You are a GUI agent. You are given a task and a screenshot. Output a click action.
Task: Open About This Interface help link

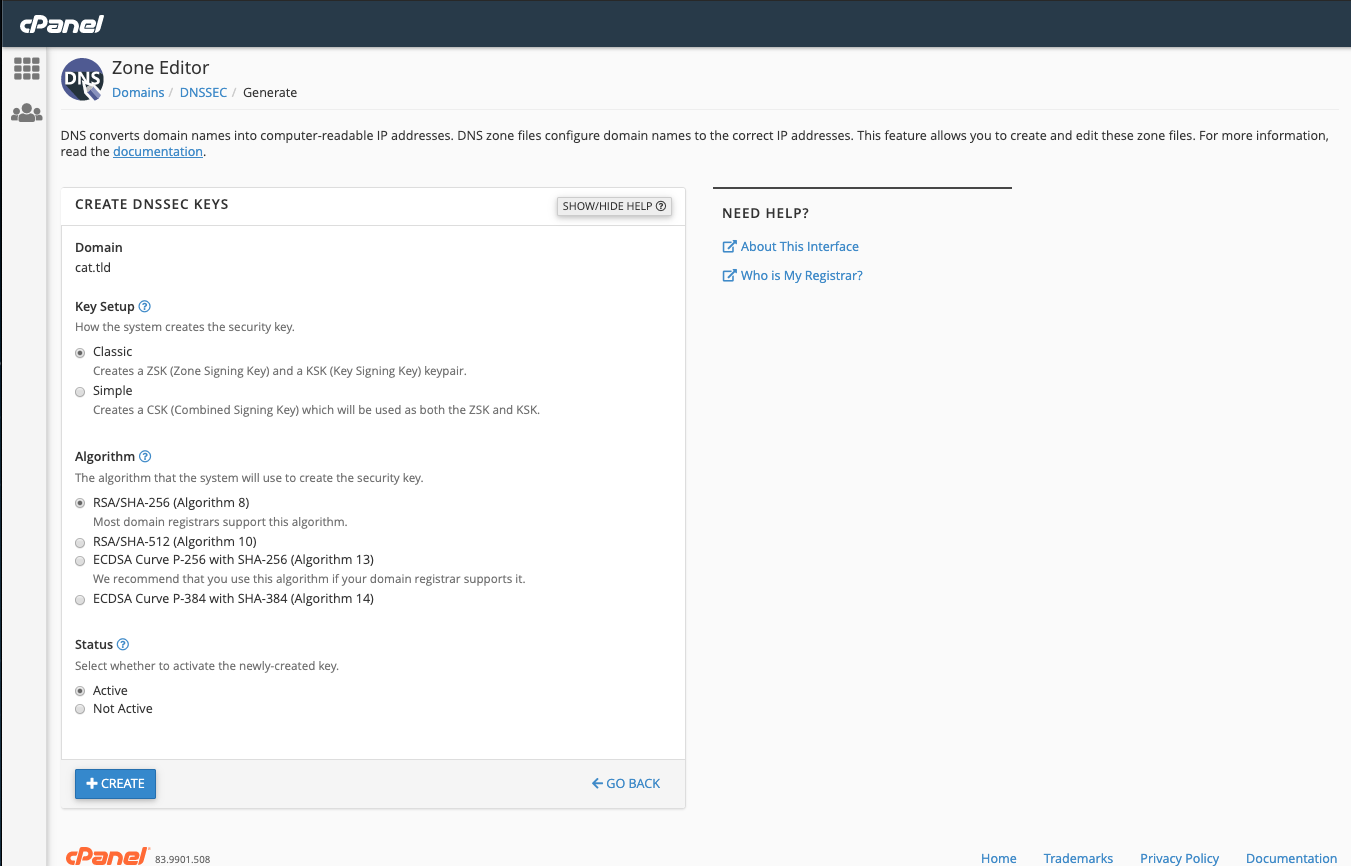click(800, 246)
